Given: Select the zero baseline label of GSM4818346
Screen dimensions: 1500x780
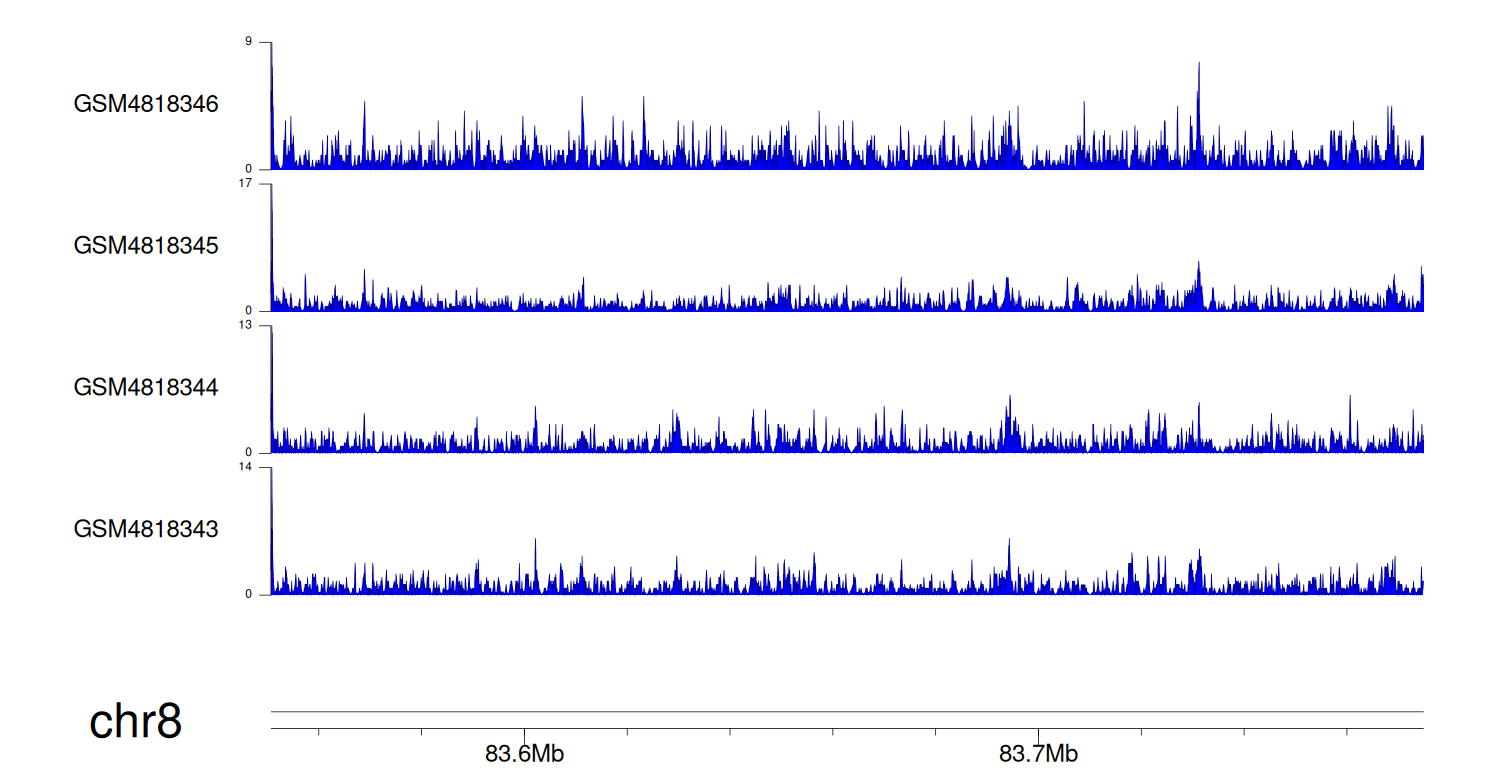Looking at the screenshot, I should point(263,169).
